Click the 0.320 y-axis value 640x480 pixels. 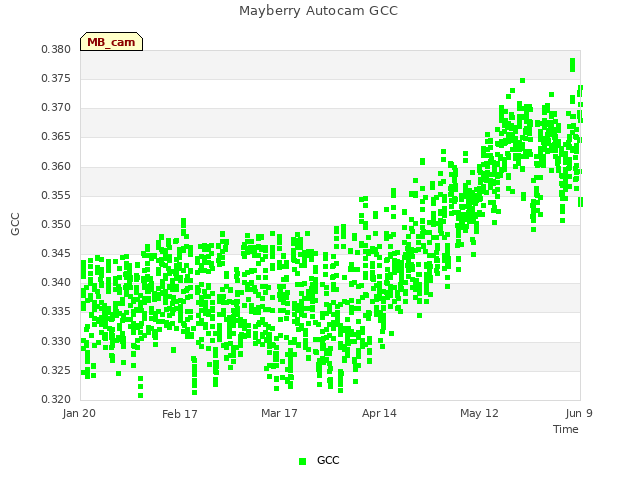56,399
